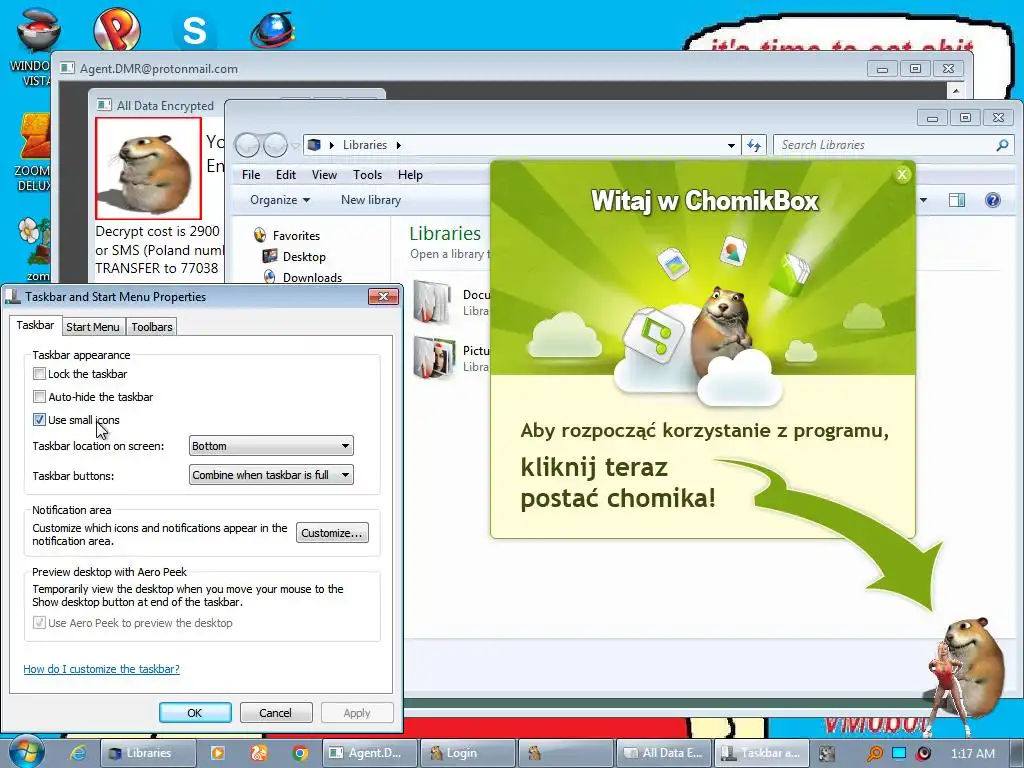This screenshot has height=768, width=1024.
Task: Switch to the Taskbar tab
Action: pyautogui.click(x=35, y=325)
